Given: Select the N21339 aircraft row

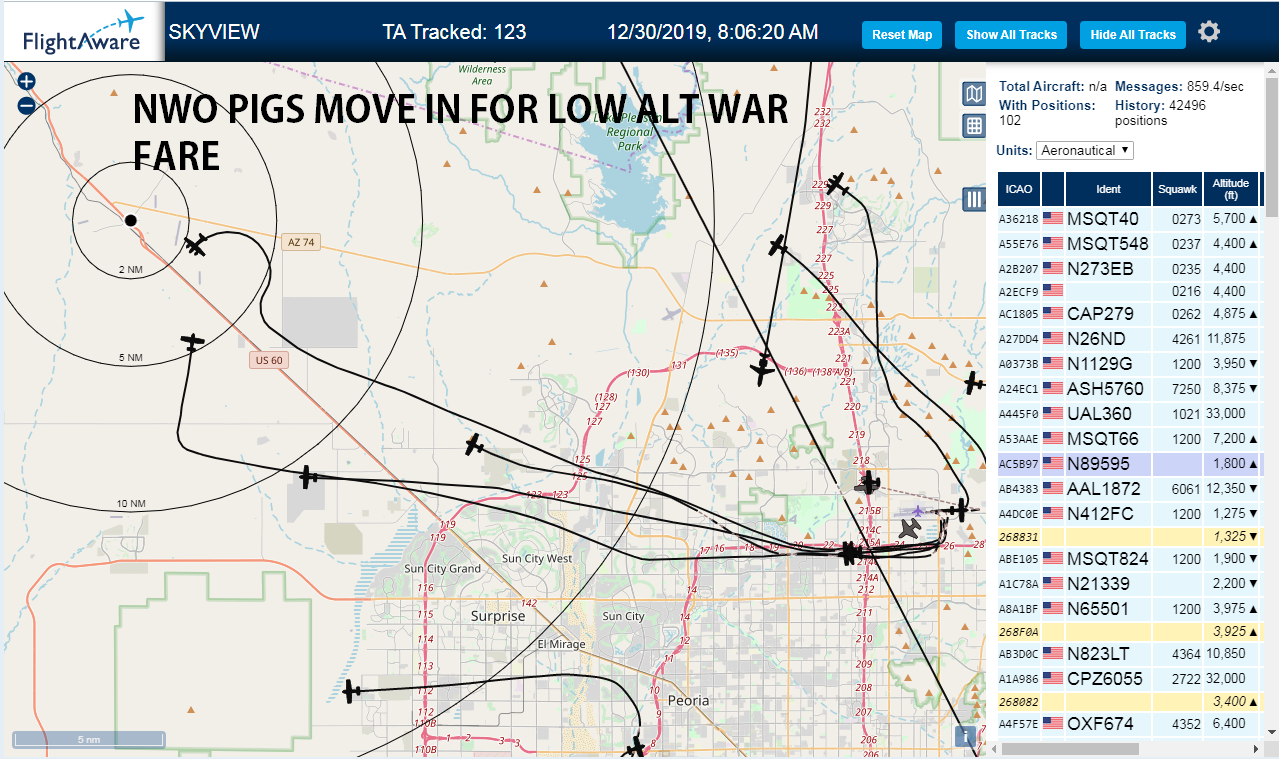Looking at the screenshot, I should click(1130, 583).
